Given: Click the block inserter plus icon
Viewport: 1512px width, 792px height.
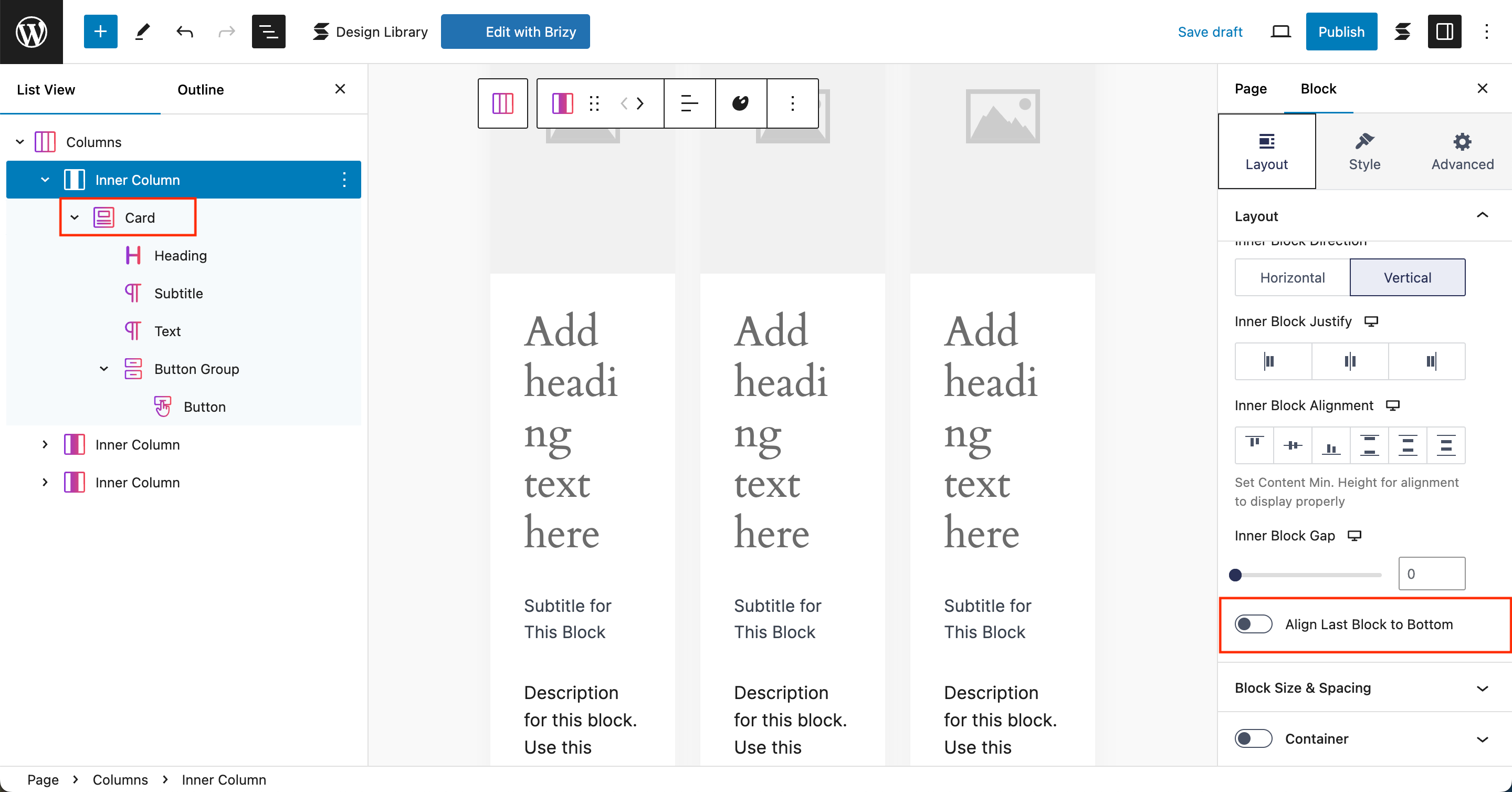Looking at the screenshot, I should point(100,32).
